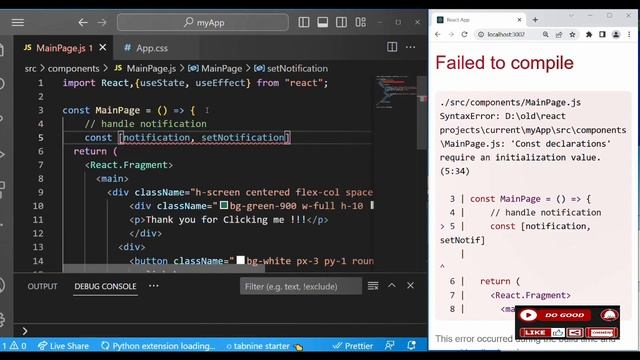Close the bottom panel

click(410, 286)
